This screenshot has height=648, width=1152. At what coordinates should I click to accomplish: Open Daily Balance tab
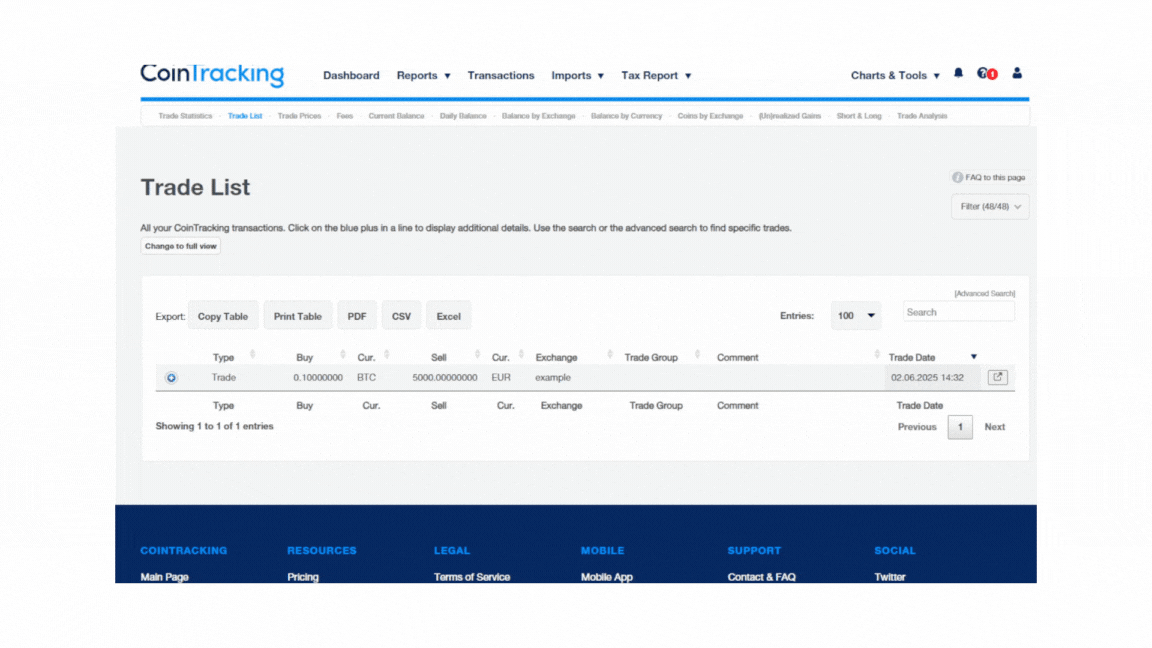coord(463,116)
